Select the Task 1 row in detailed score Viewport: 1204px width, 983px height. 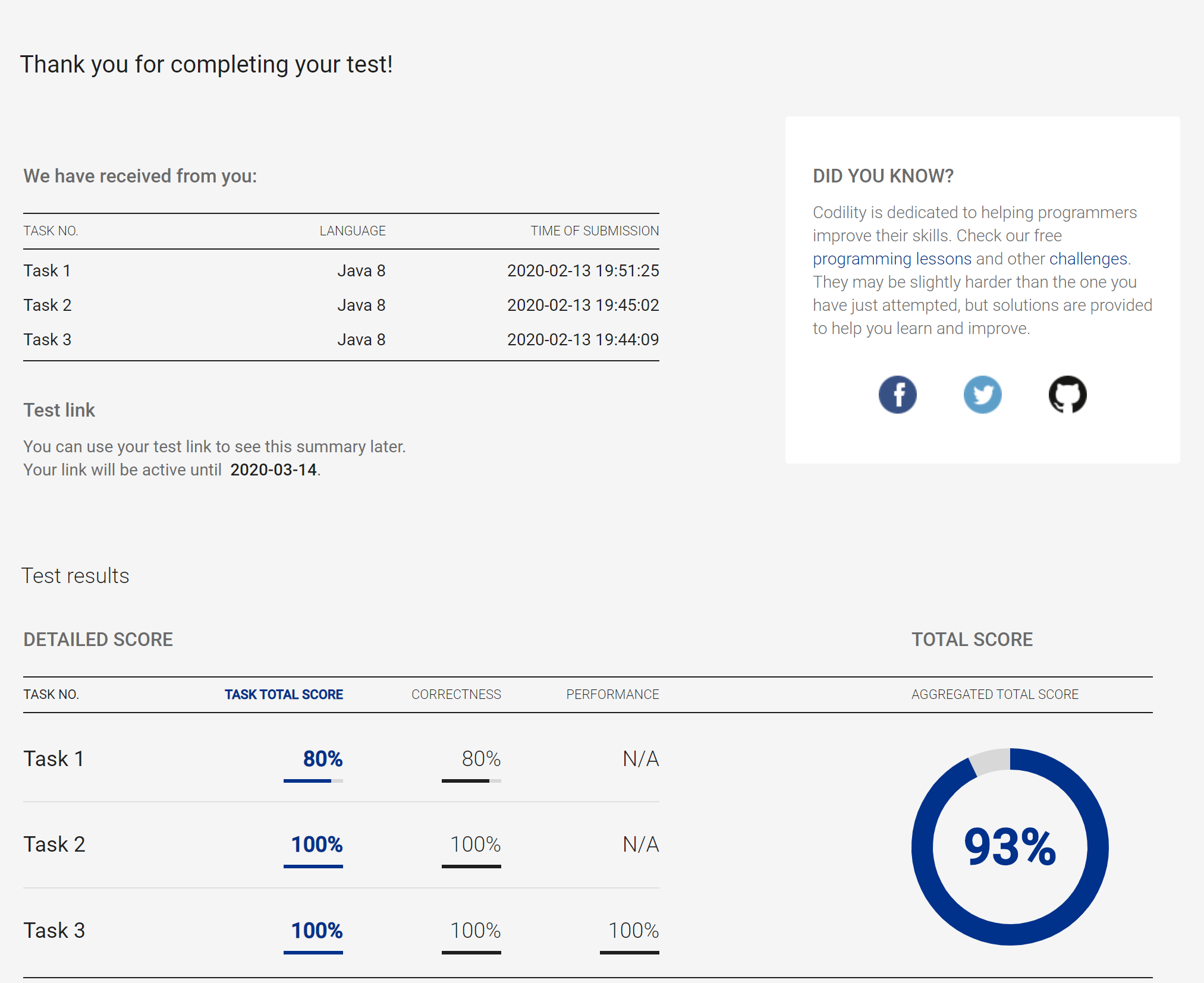click(54, 759)
